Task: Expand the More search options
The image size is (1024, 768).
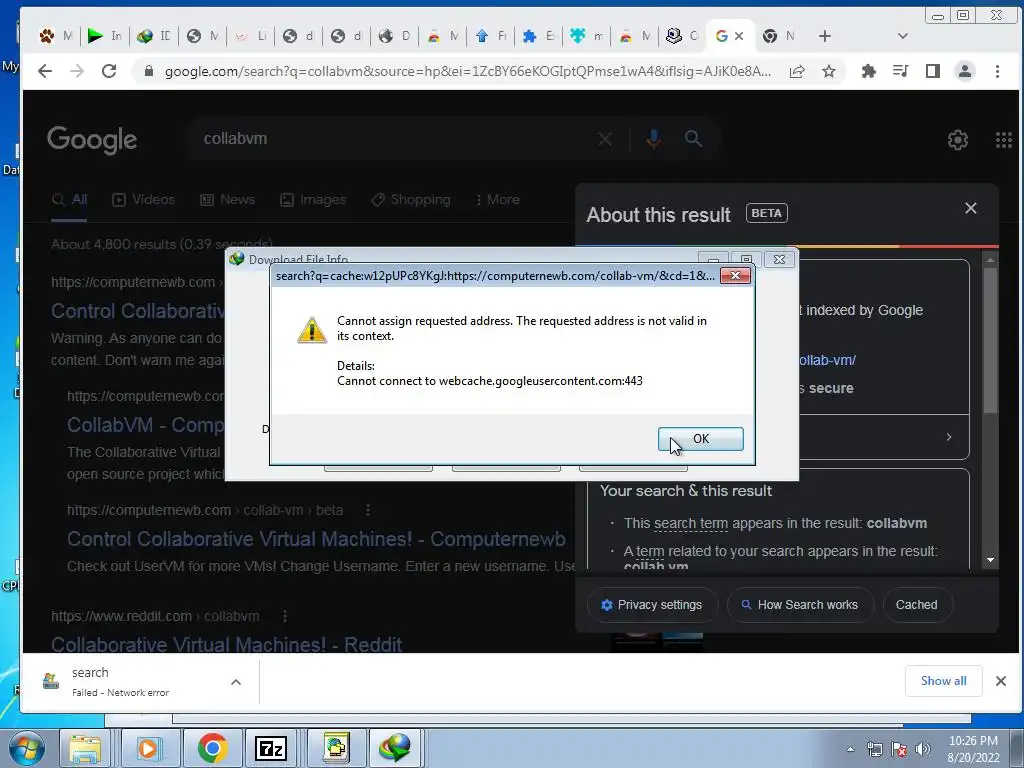Action: coord(498,200)
